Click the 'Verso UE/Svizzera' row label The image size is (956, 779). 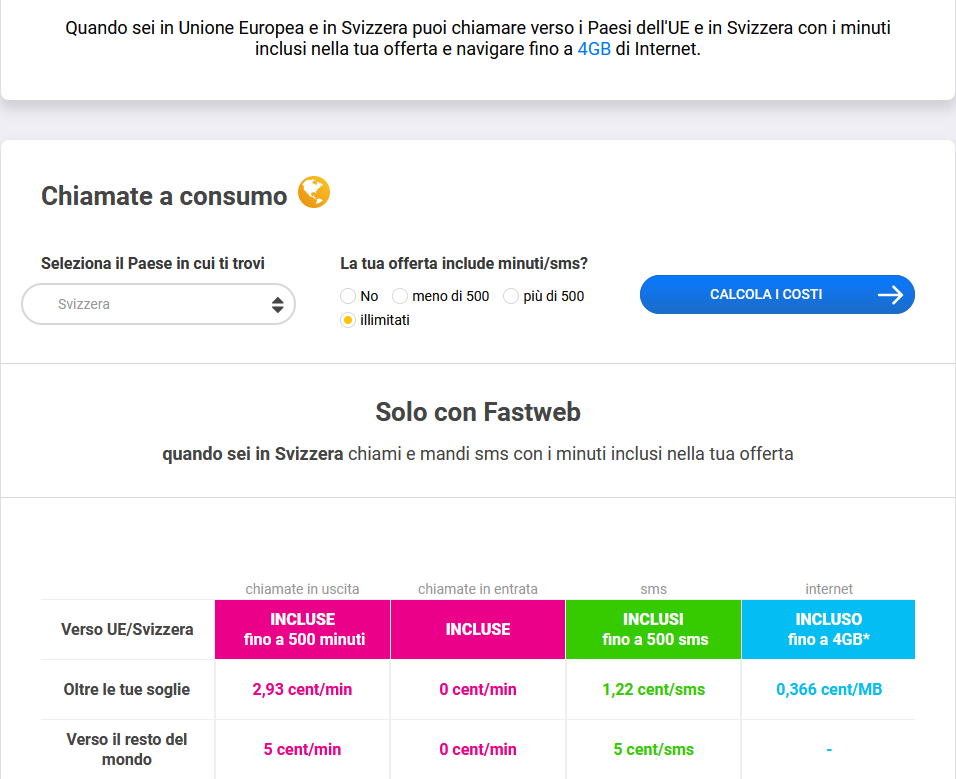click(127, 629)
